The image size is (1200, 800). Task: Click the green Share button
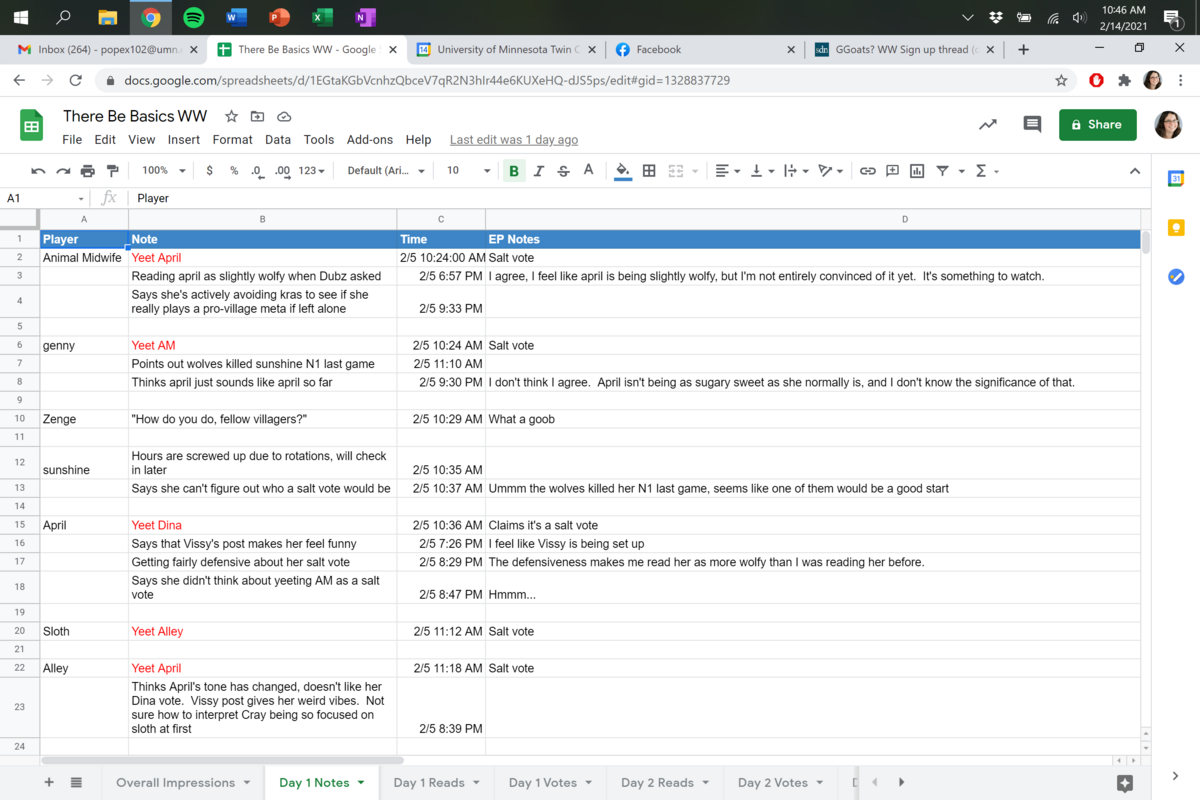(1097, 124)
